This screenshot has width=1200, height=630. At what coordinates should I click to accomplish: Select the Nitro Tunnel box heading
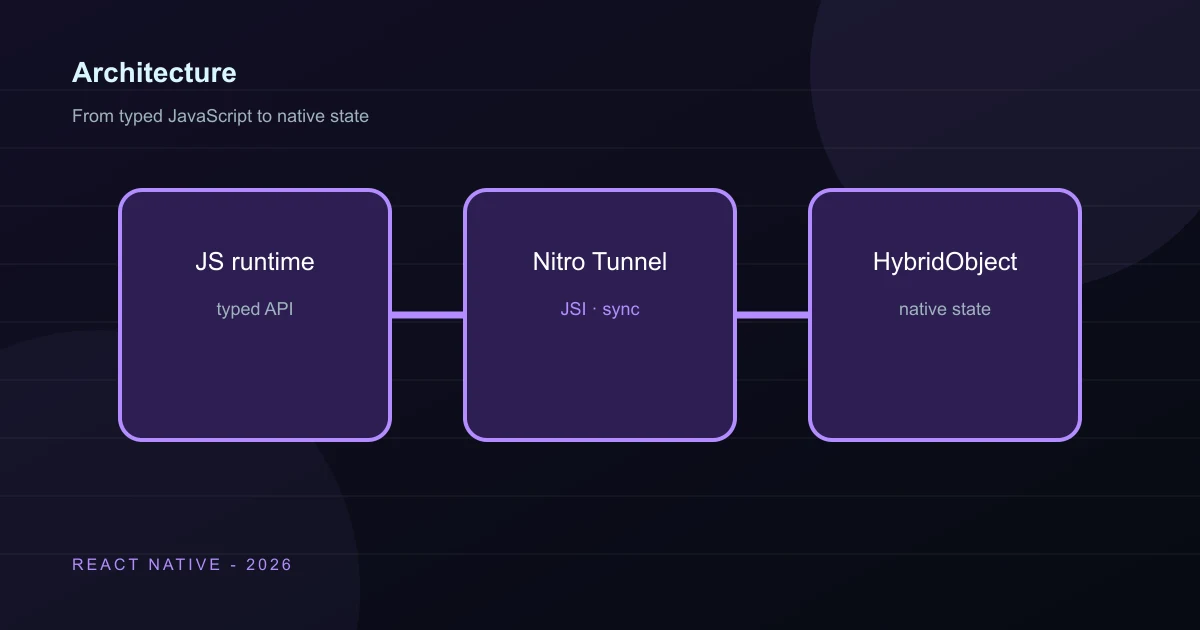(600, 262)
